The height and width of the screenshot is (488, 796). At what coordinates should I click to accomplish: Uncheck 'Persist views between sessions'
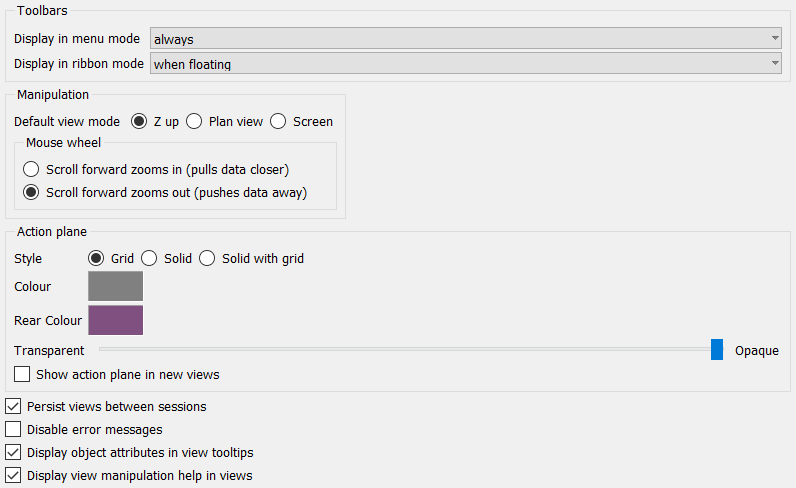tap(13, 406)
